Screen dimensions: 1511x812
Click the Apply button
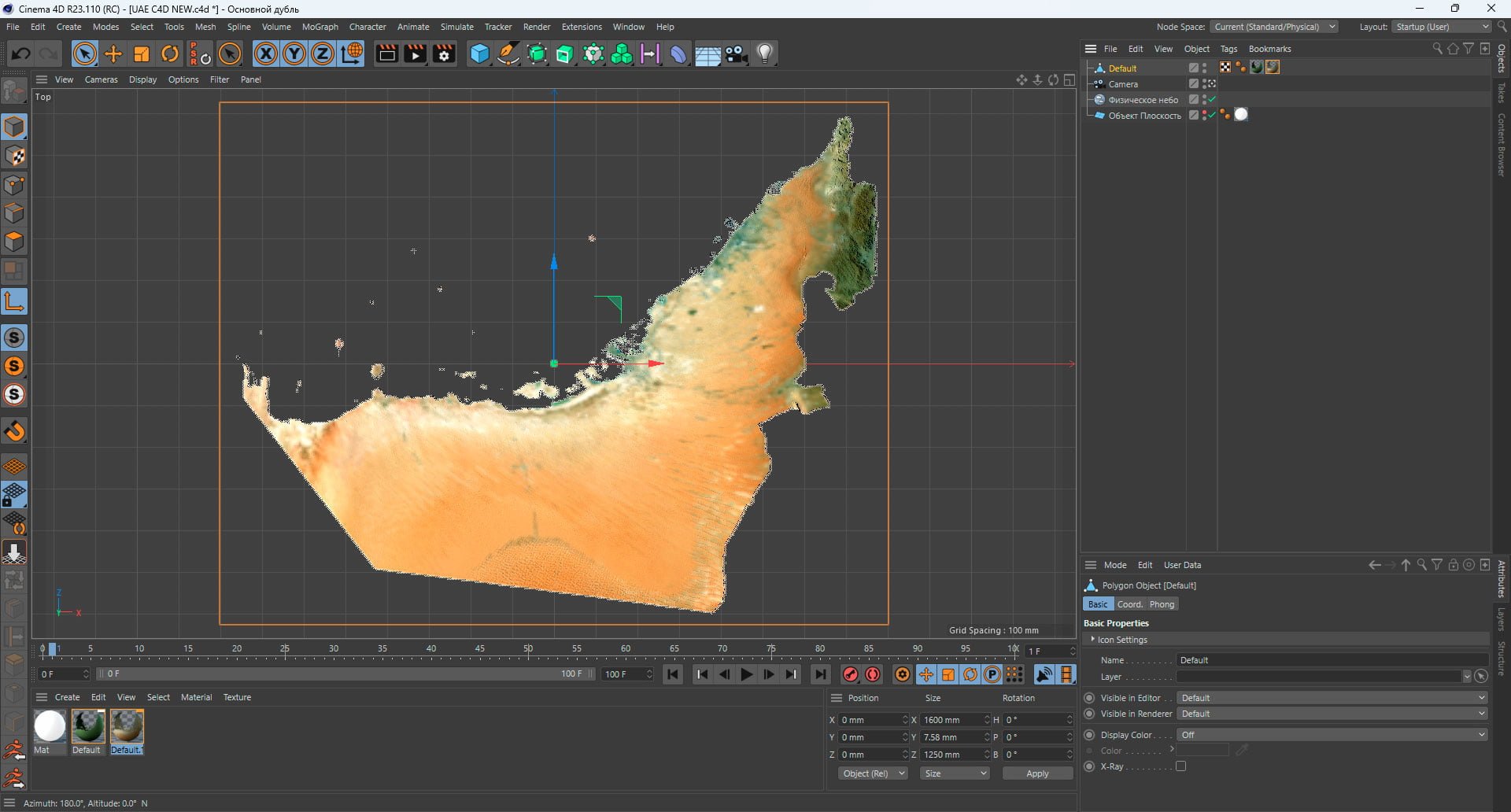(x=1037, y=773)
